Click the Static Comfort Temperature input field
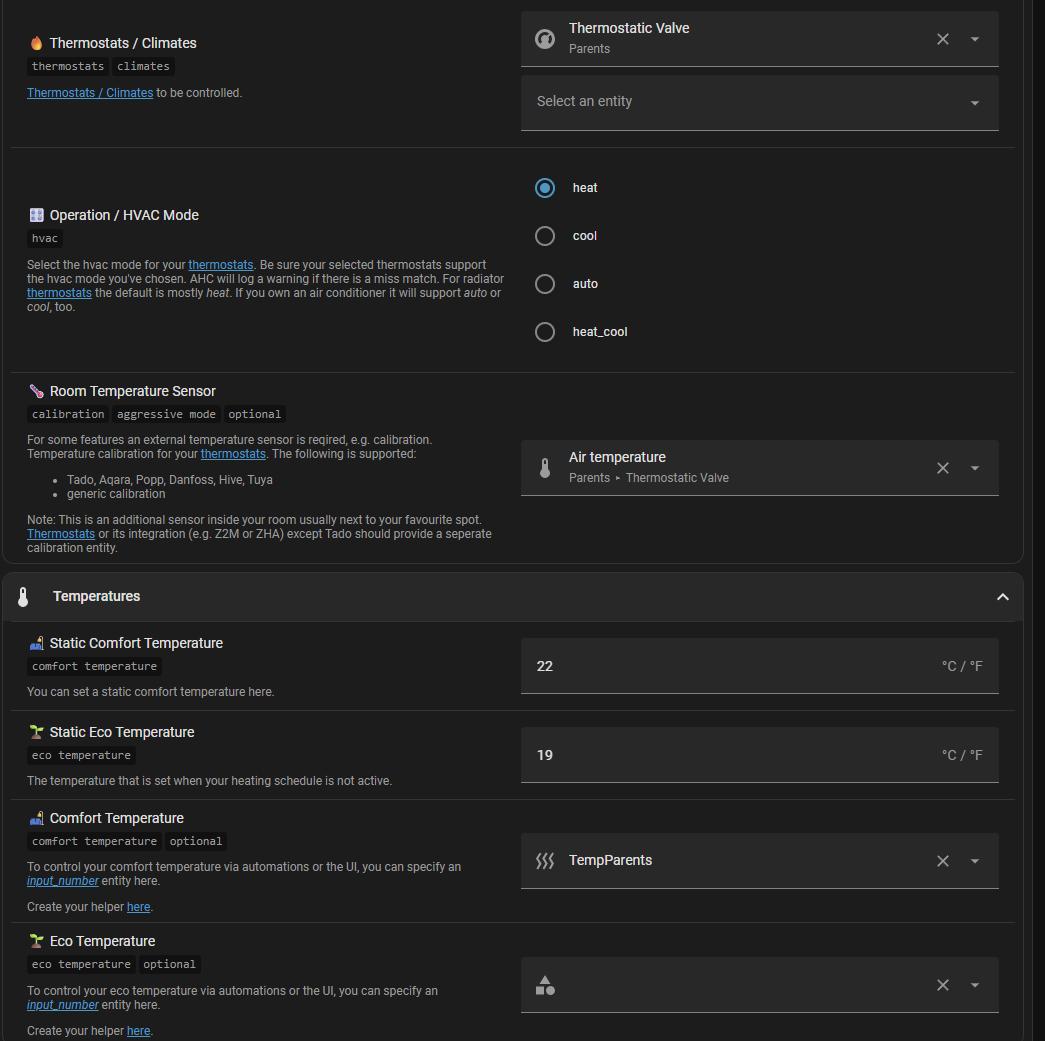This screenshot has width=1045, height=1041. click(x=730, y=666)
